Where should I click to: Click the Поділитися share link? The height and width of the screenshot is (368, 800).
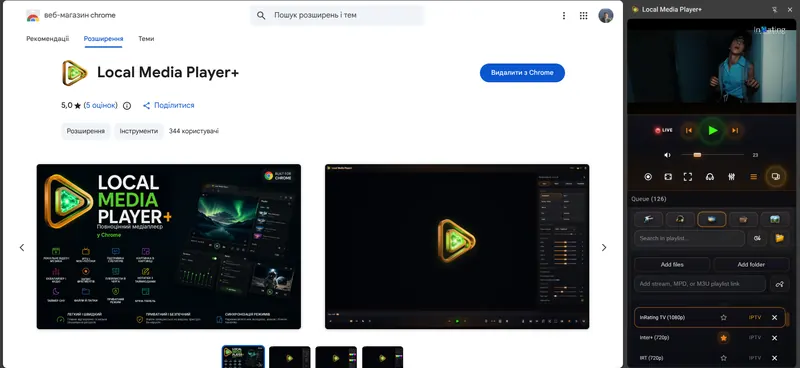pos(168,106)
